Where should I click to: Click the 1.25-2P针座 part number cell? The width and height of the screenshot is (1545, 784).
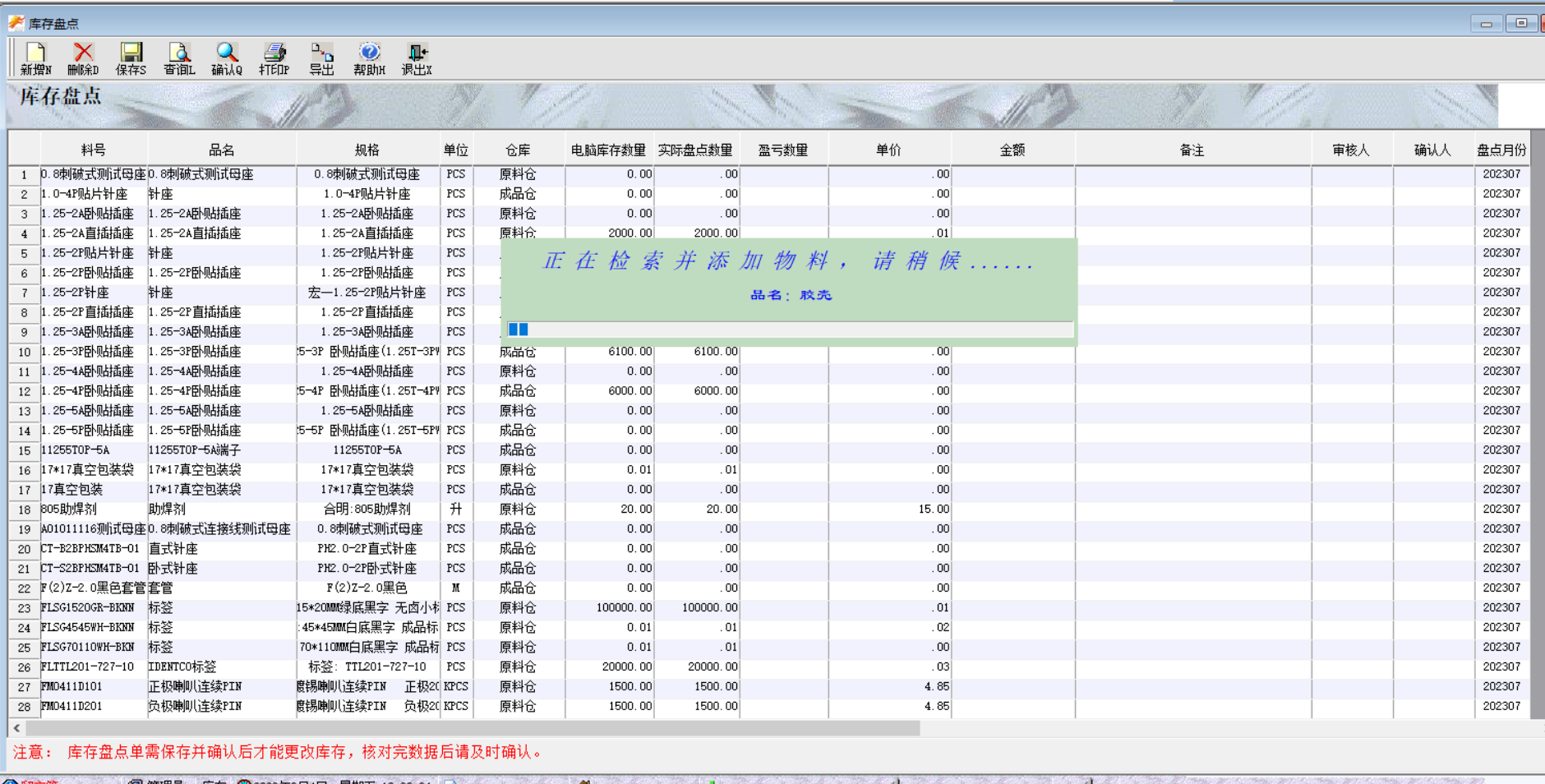[x=94, y=293]
